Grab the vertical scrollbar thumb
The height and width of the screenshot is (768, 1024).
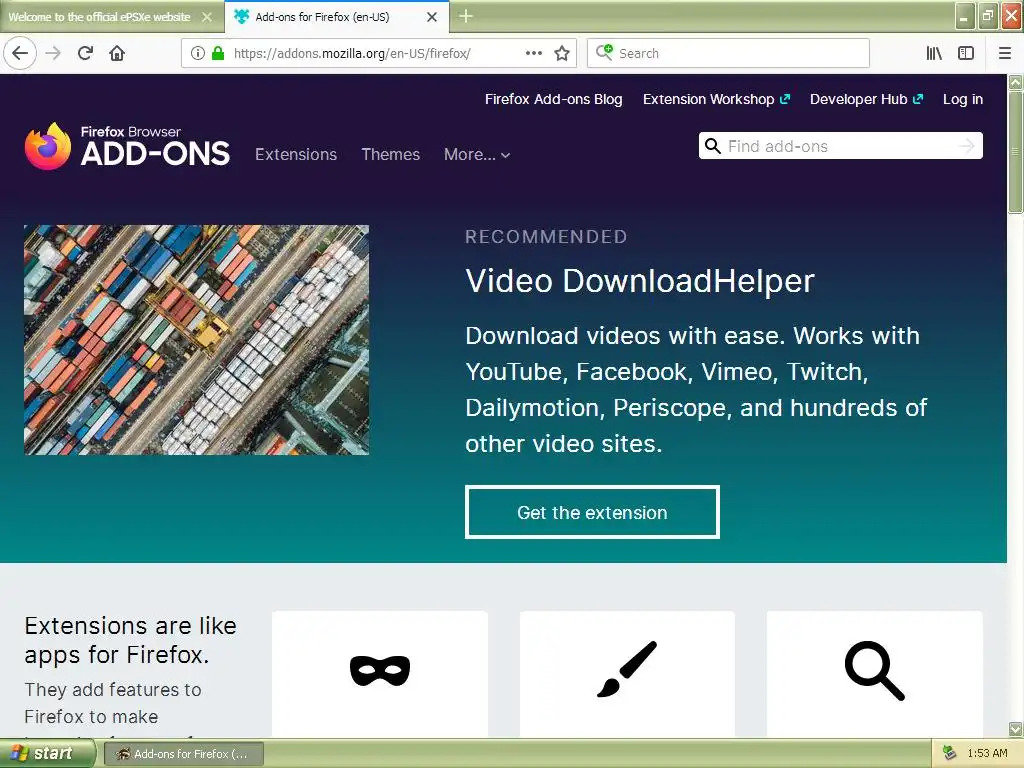coord(1015,152)
